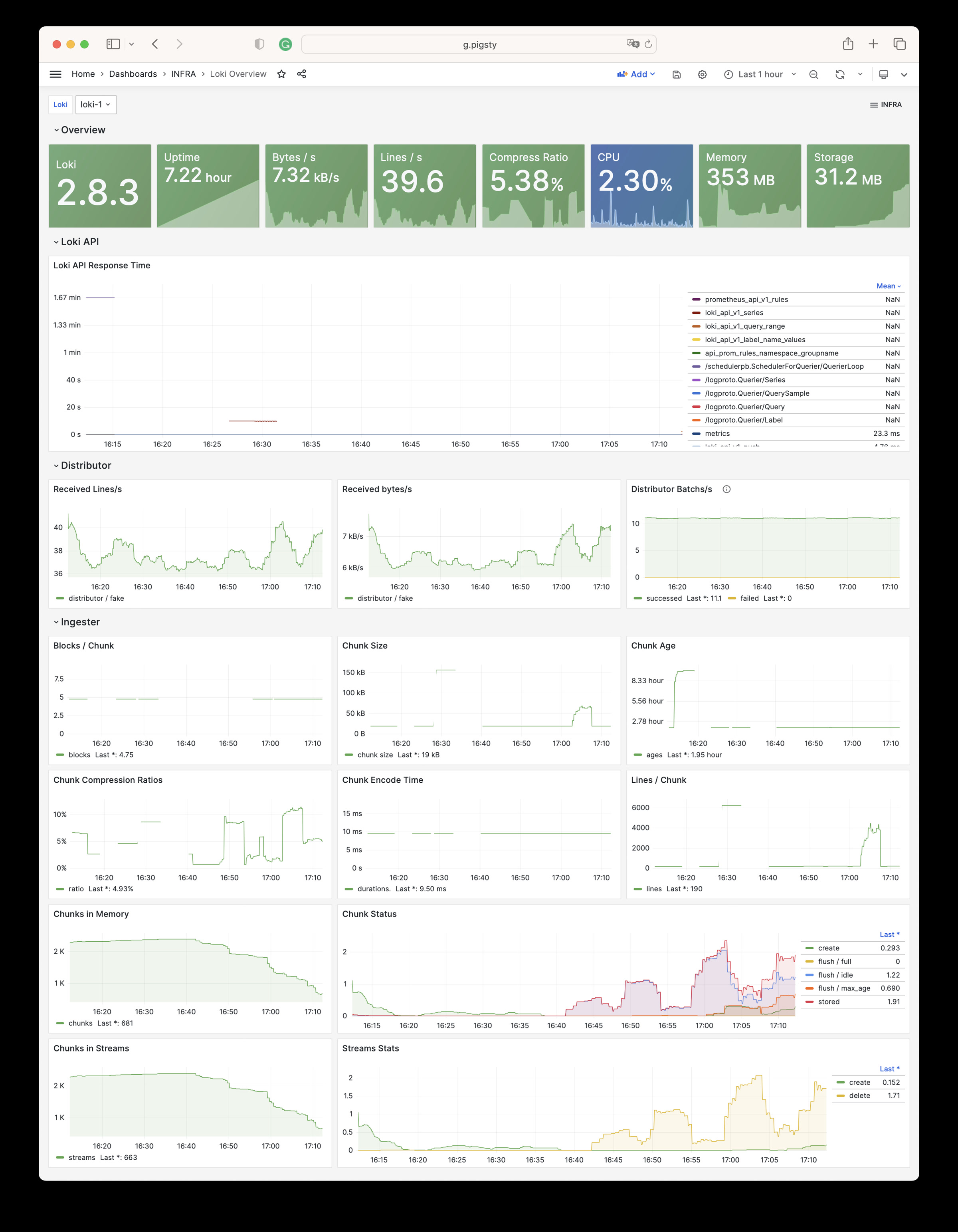The width and height of the screenshot is (958, 1232).
Task: Refresh the dashboard
Action: (x=839, y=74)
